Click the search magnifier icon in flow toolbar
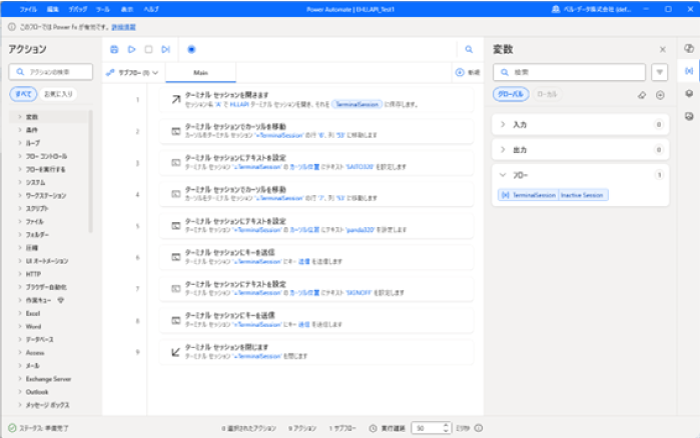700x438 pixels. click(468, 49)
